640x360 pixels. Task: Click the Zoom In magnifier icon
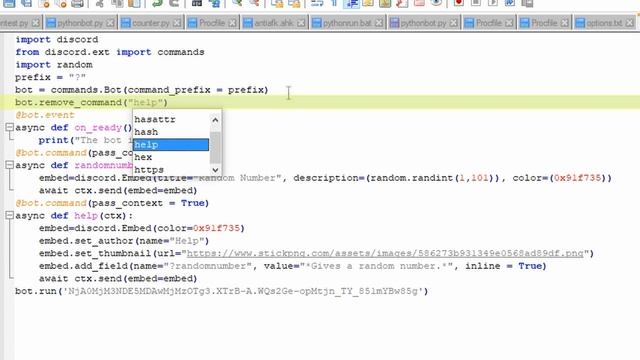coord(237,3)
